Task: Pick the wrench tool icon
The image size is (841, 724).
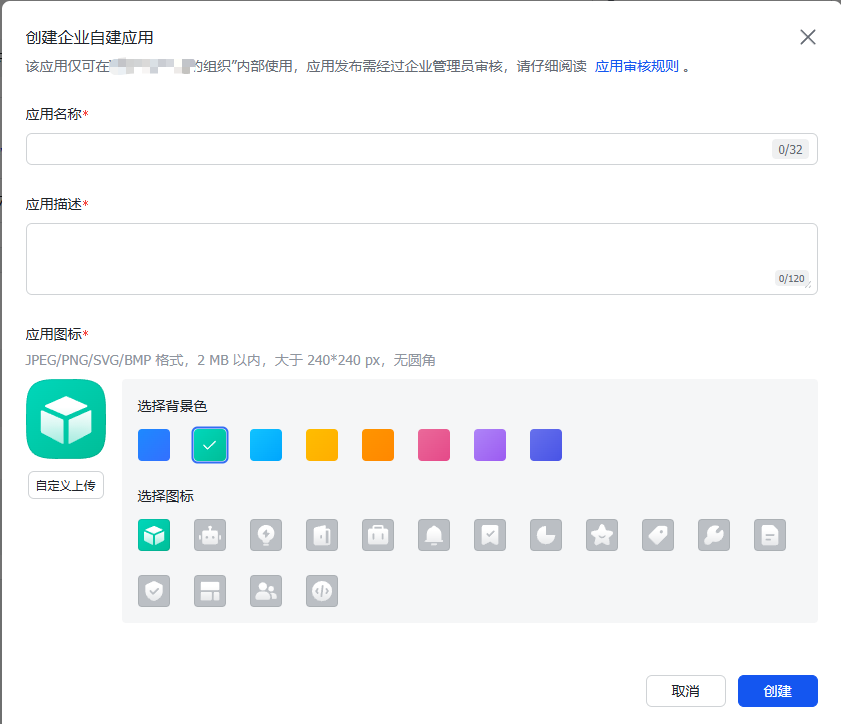Action: coord(713,535)
